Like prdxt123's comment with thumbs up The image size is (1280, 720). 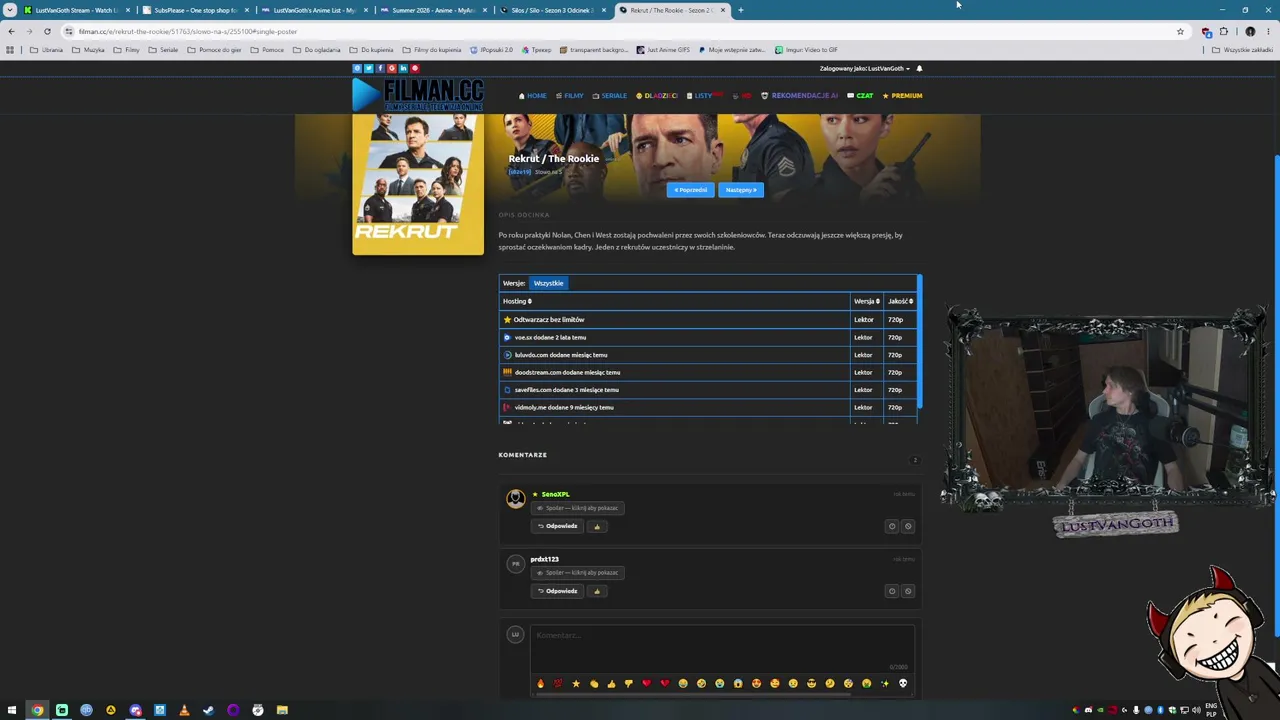click(597, 591)
